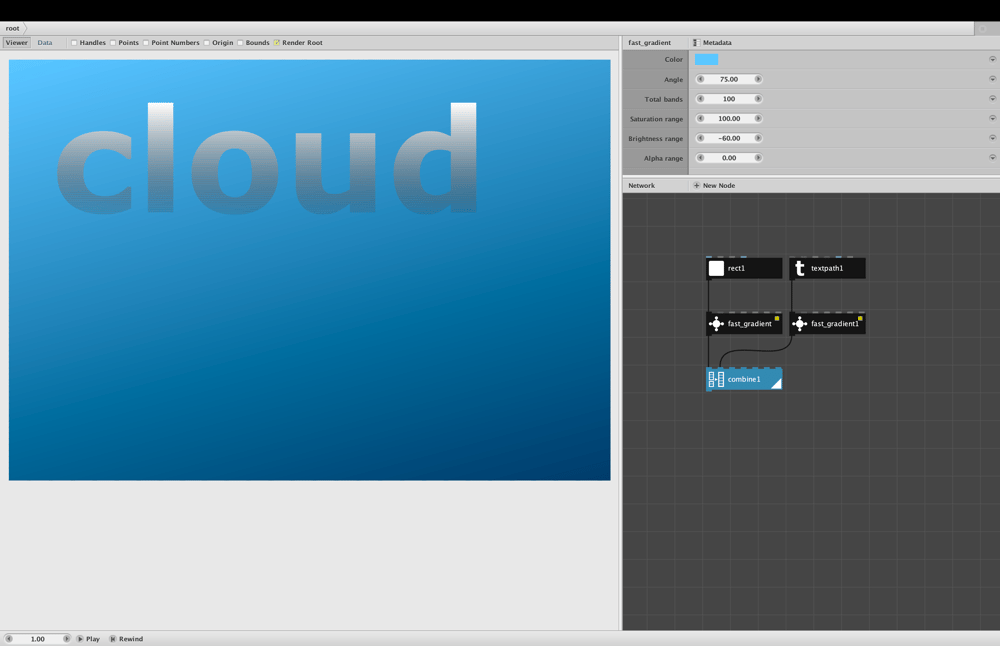
Task: Click Brightness range value -60.00
Action: point(729,138)
